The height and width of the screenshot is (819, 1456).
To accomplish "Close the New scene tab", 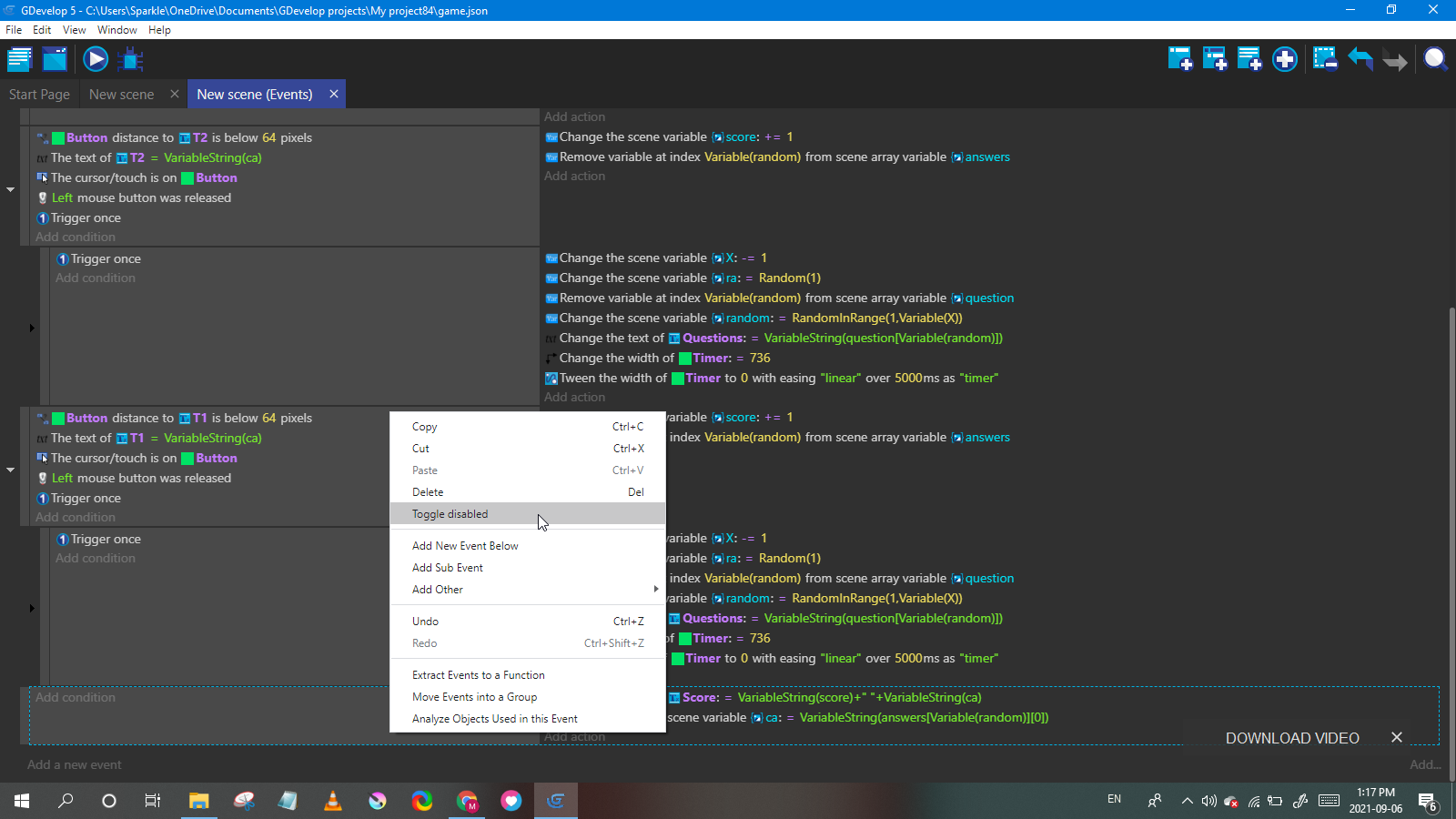I will coord(175,94).
